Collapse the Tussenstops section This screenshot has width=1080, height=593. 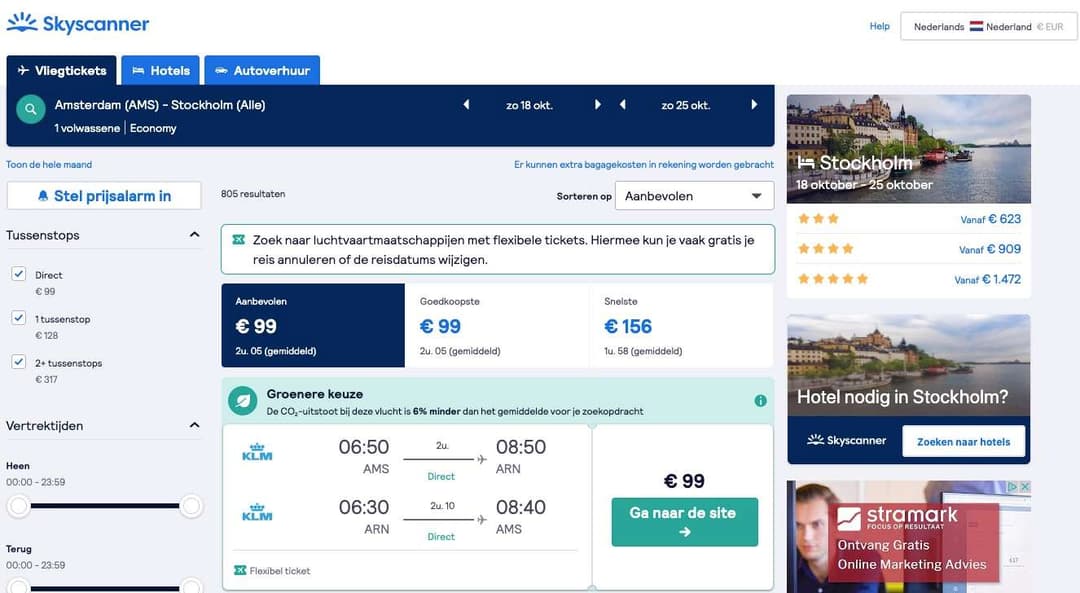[194, 235]
